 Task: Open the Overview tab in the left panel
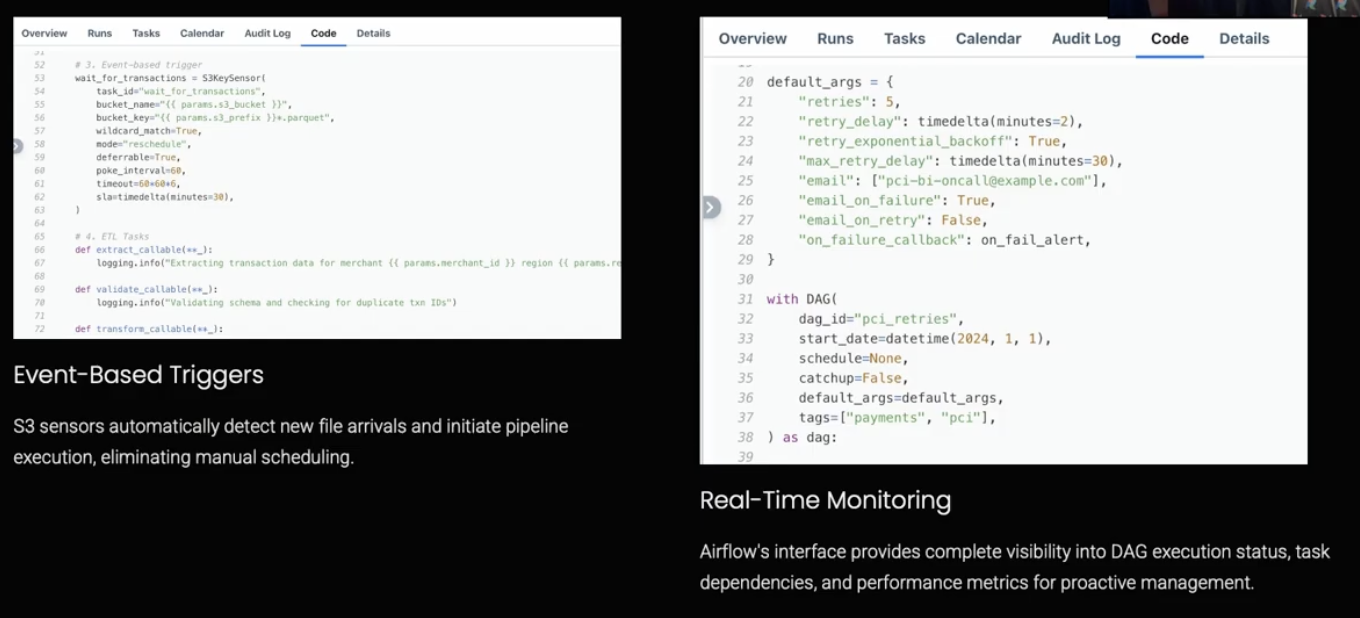tap(44, 33)
